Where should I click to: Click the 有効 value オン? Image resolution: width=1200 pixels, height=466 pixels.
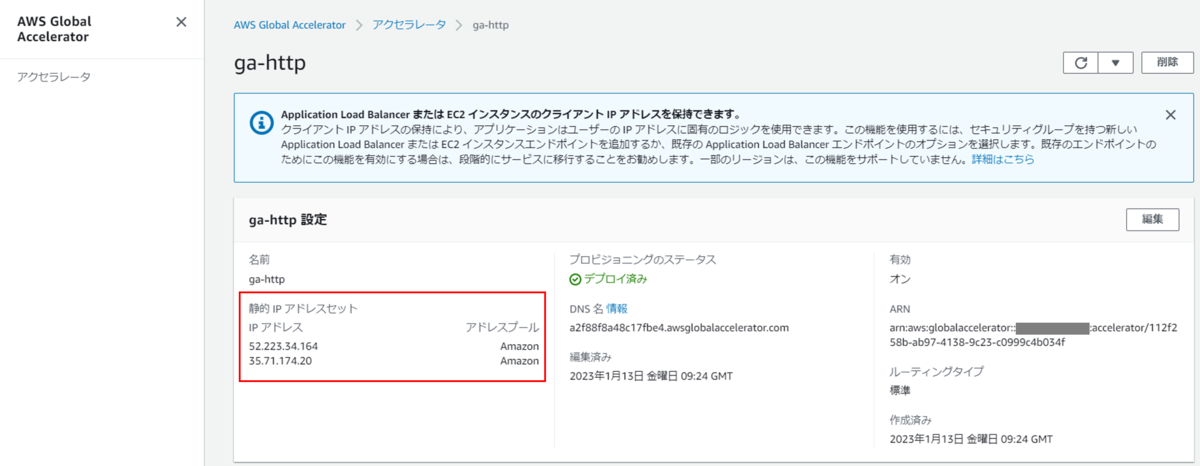[x=900, y=278]
